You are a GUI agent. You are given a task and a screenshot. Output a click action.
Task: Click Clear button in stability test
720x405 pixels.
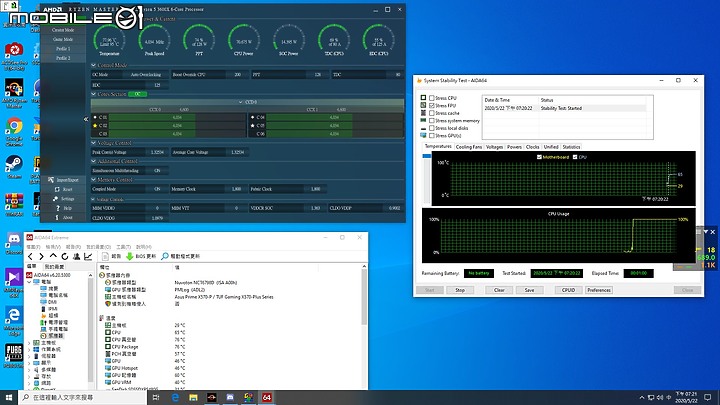pos(499,290)
